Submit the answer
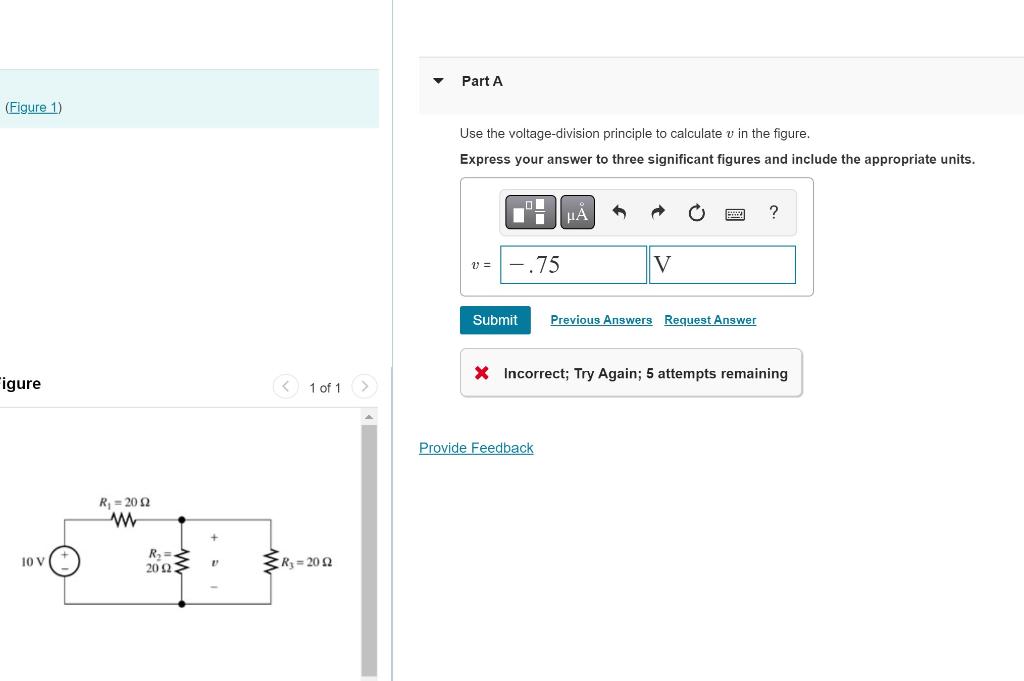Image resolution: width=1024 pixels, height=681 pixels. 494,320
